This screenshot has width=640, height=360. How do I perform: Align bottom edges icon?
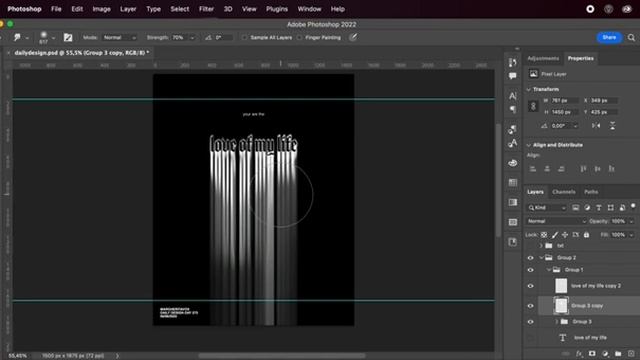(x=611, y=169)
